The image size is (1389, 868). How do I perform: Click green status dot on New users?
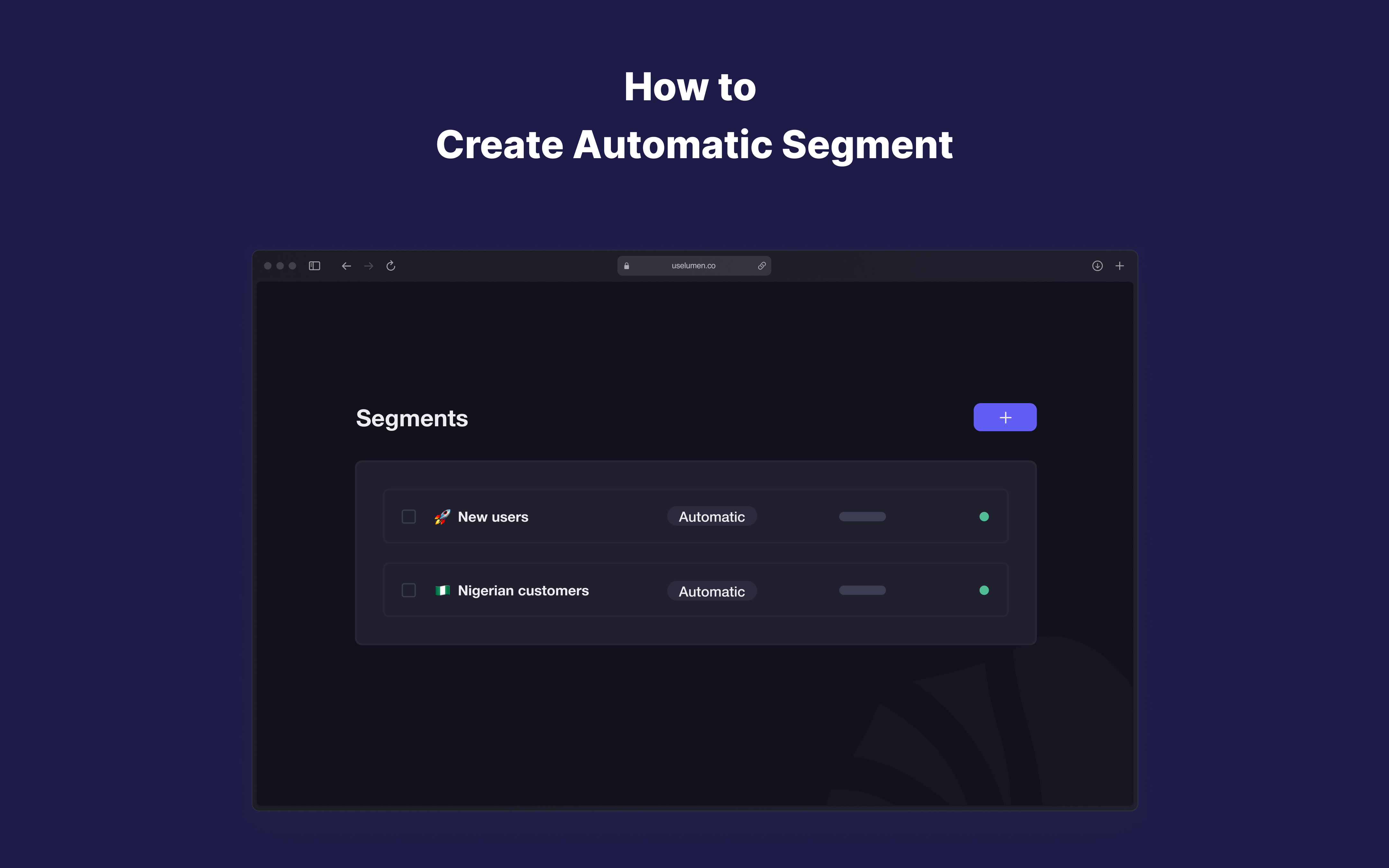(x=984, y=517)
